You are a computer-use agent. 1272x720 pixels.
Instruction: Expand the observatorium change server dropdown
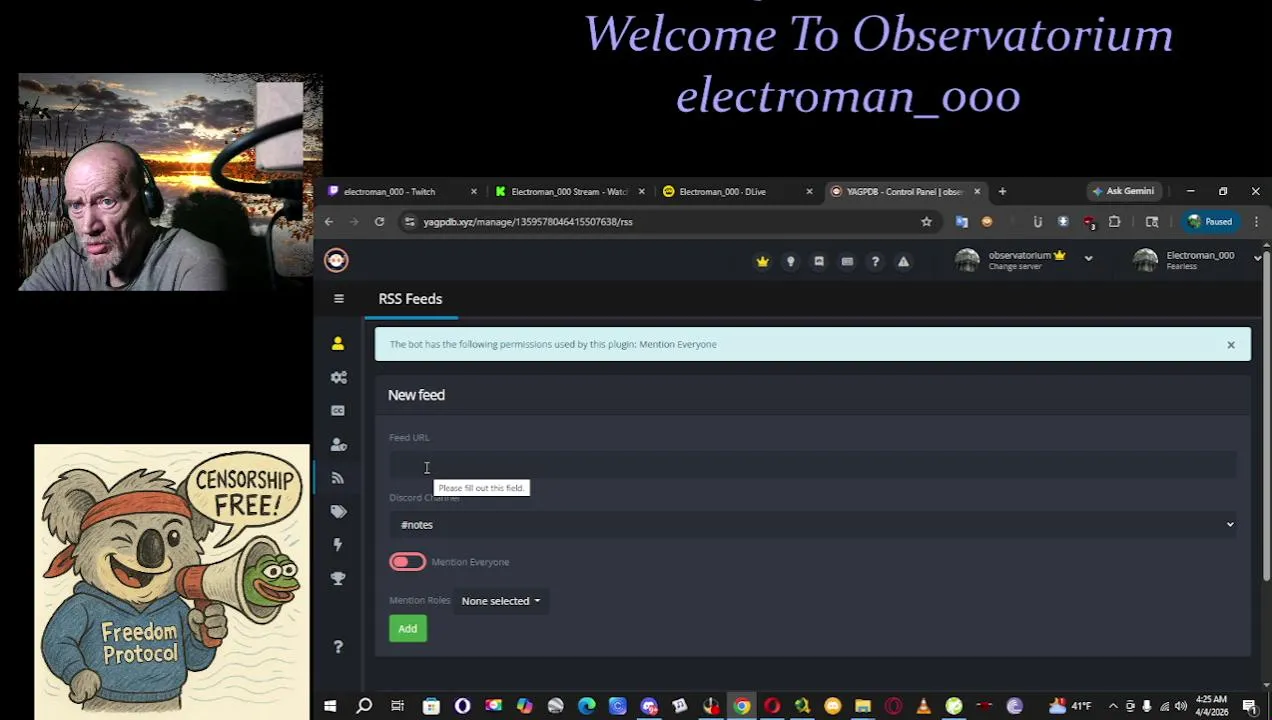point(1088,258)
